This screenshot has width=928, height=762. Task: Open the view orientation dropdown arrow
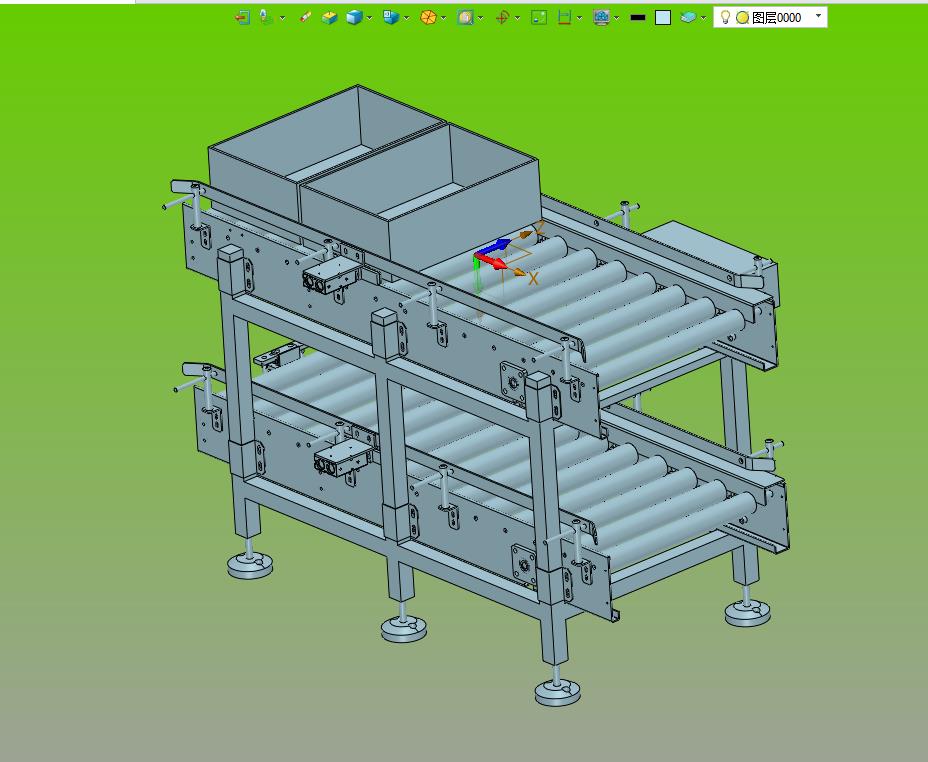[407, 18]
